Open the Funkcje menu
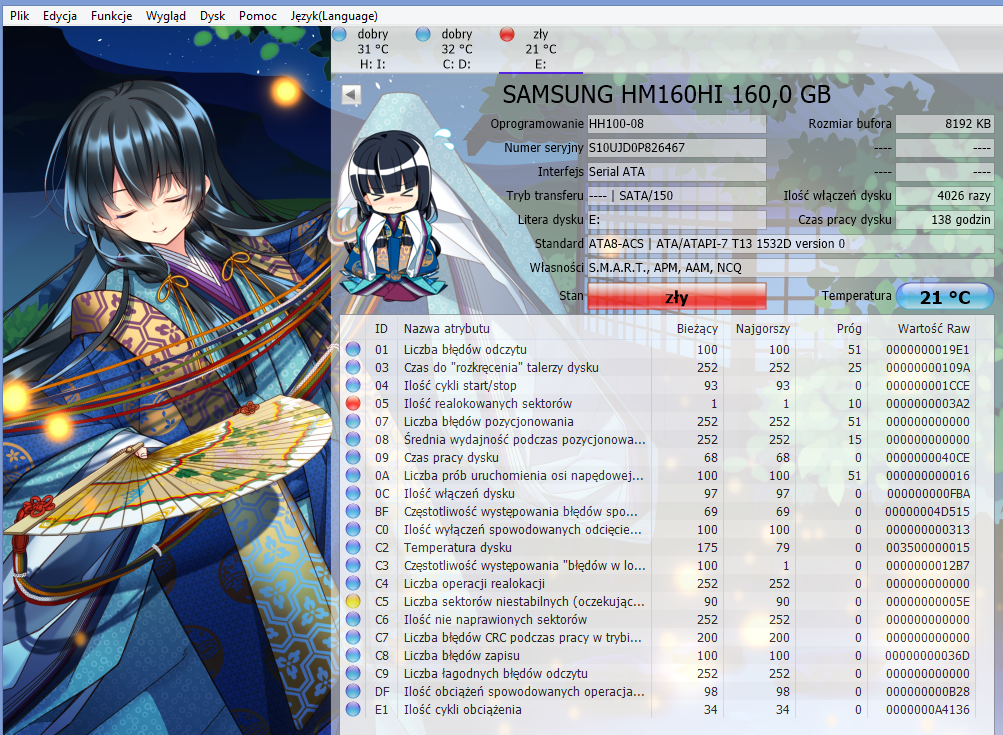 tap(111, 16)
